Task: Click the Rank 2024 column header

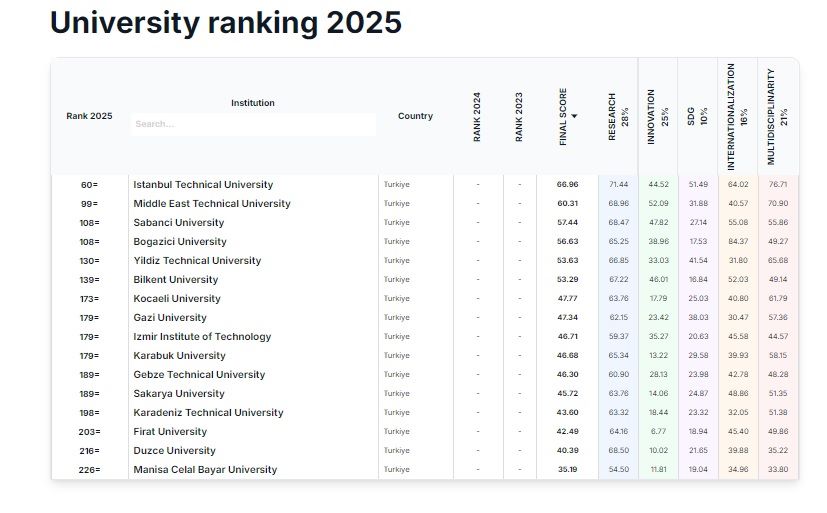Action: point(477,116)
